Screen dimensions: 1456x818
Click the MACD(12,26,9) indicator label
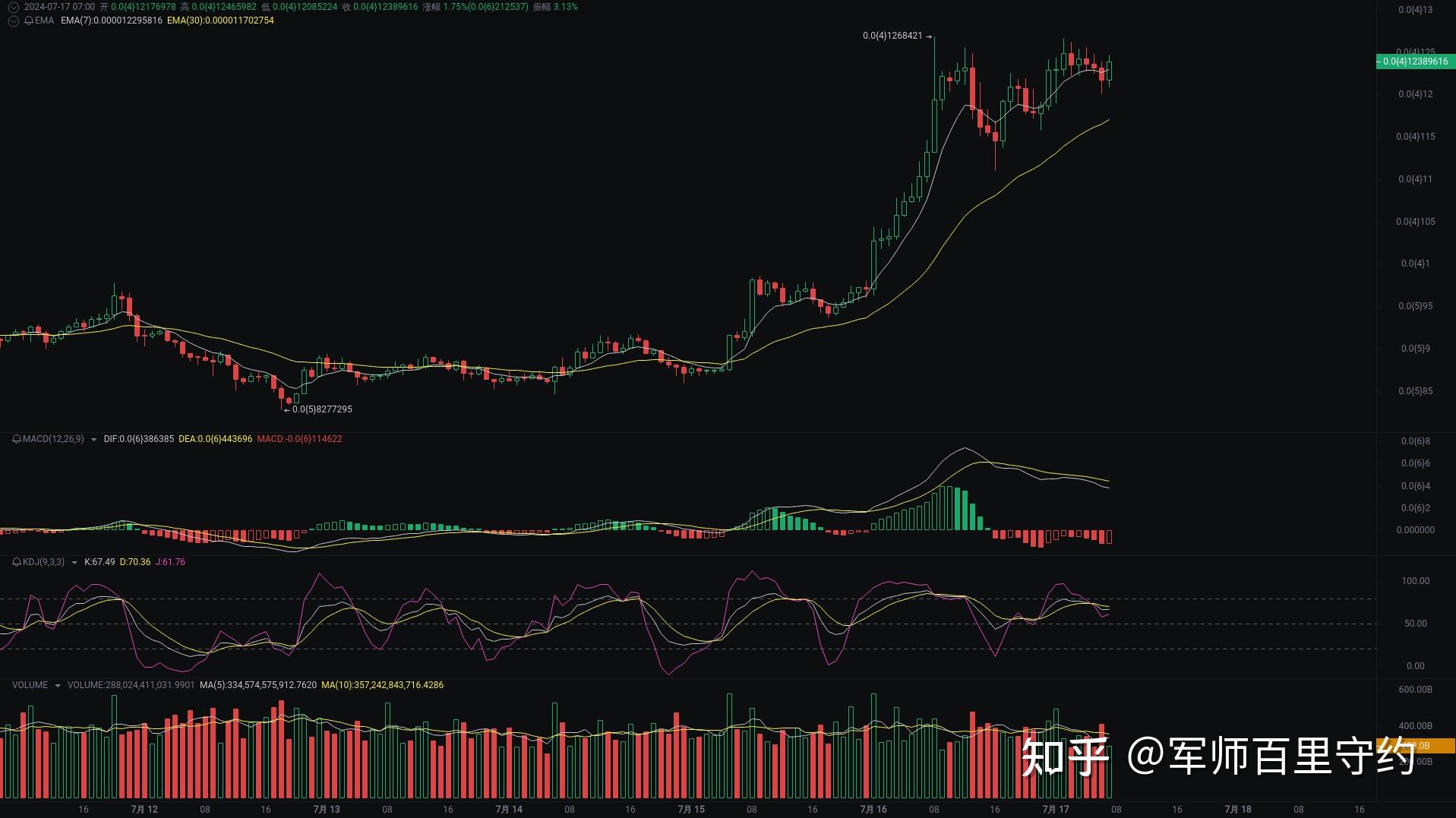tap(53, 439)
